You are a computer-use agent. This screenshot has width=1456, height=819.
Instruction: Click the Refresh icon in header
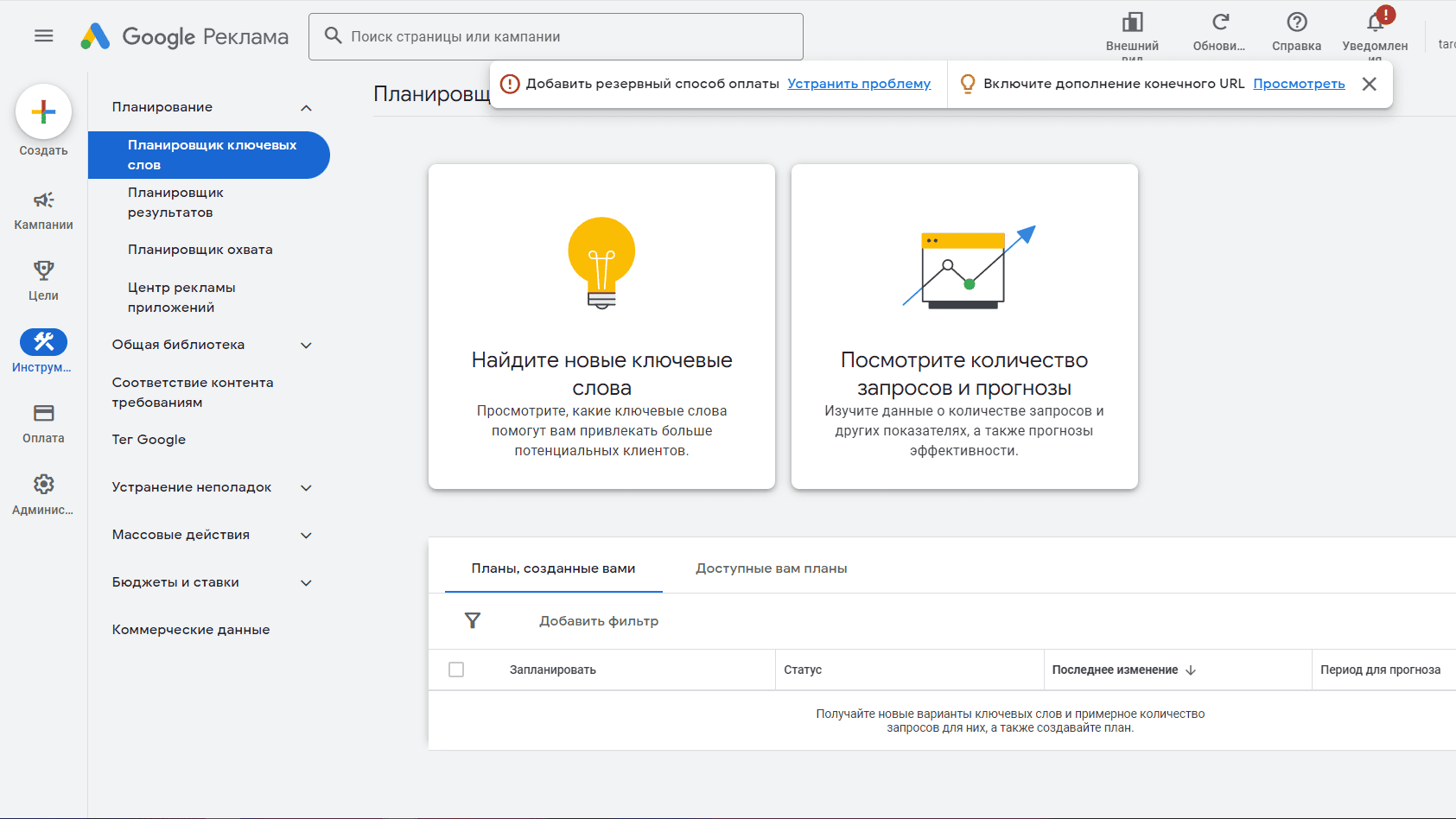1219,22
